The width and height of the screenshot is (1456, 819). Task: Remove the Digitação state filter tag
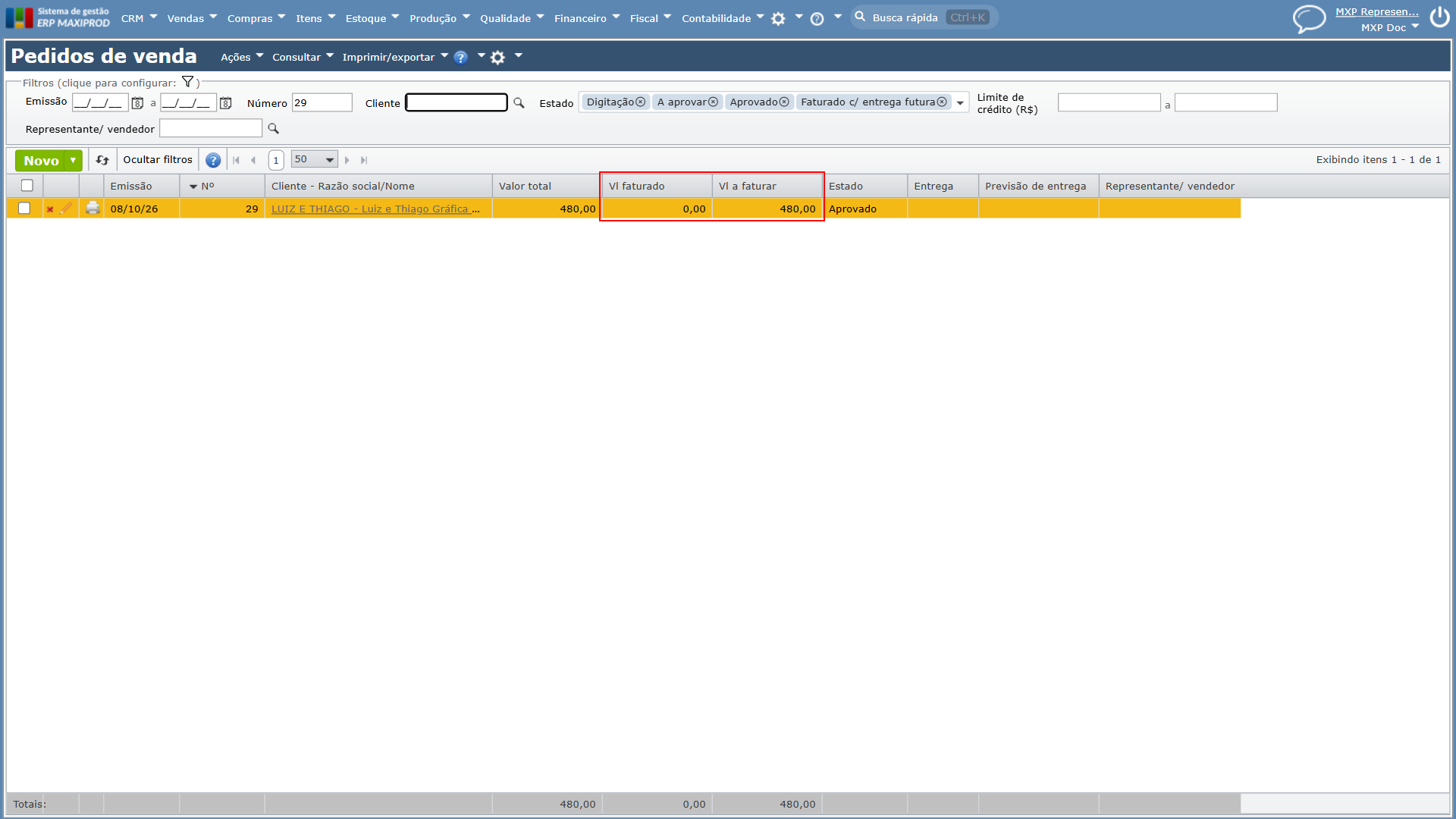640,102
